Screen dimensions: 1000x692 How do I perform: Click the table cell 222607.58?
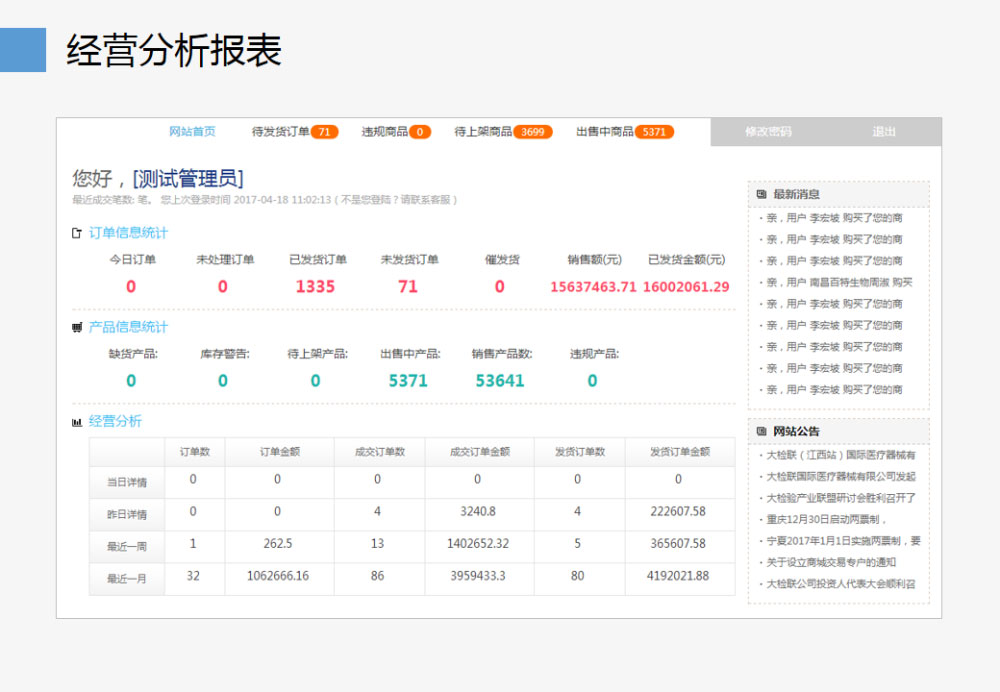point(678,512)
